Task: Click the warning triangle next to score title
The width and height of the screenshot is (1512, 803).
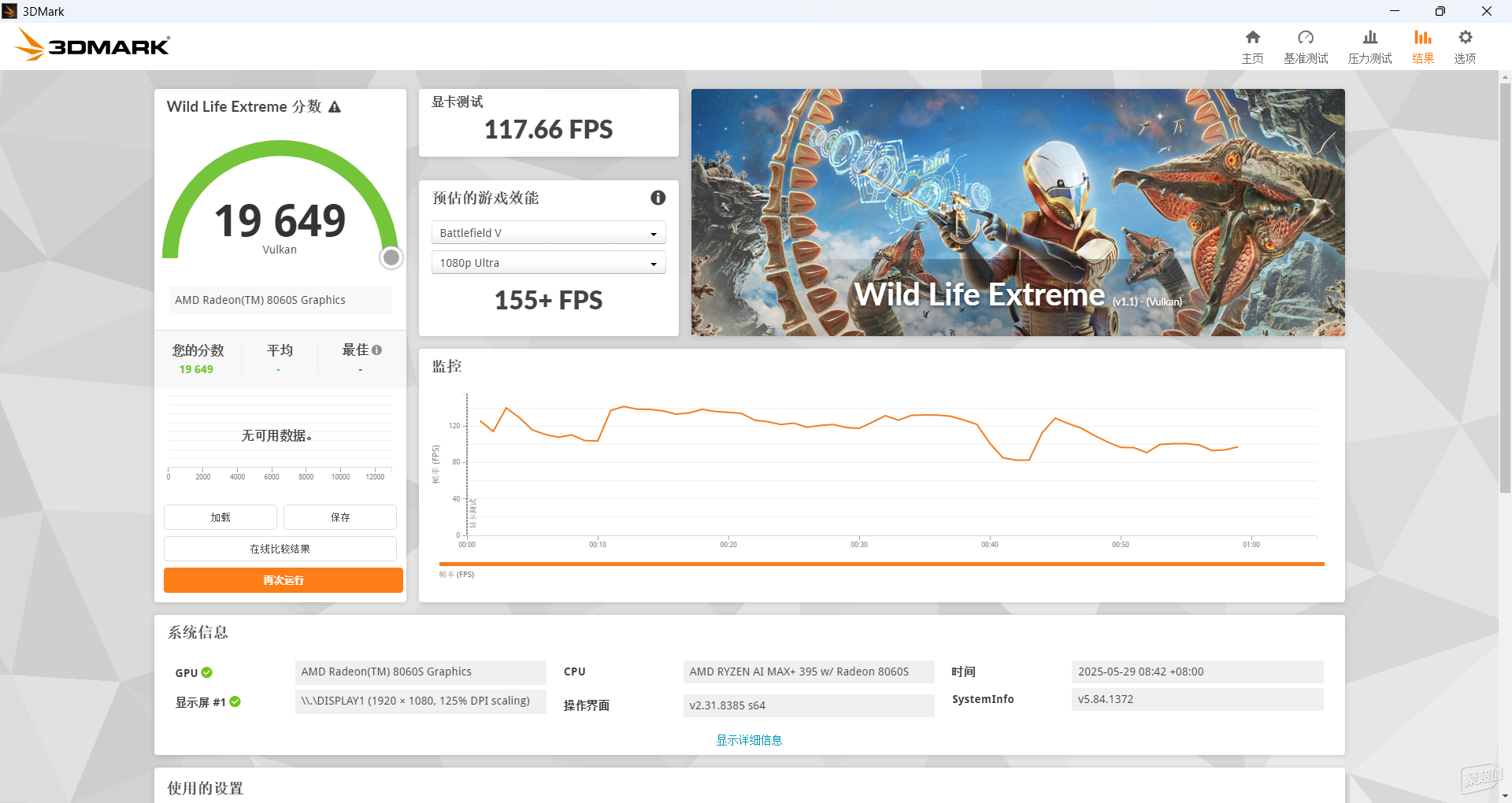Action: pyautogui.click(x=335, y=107)
